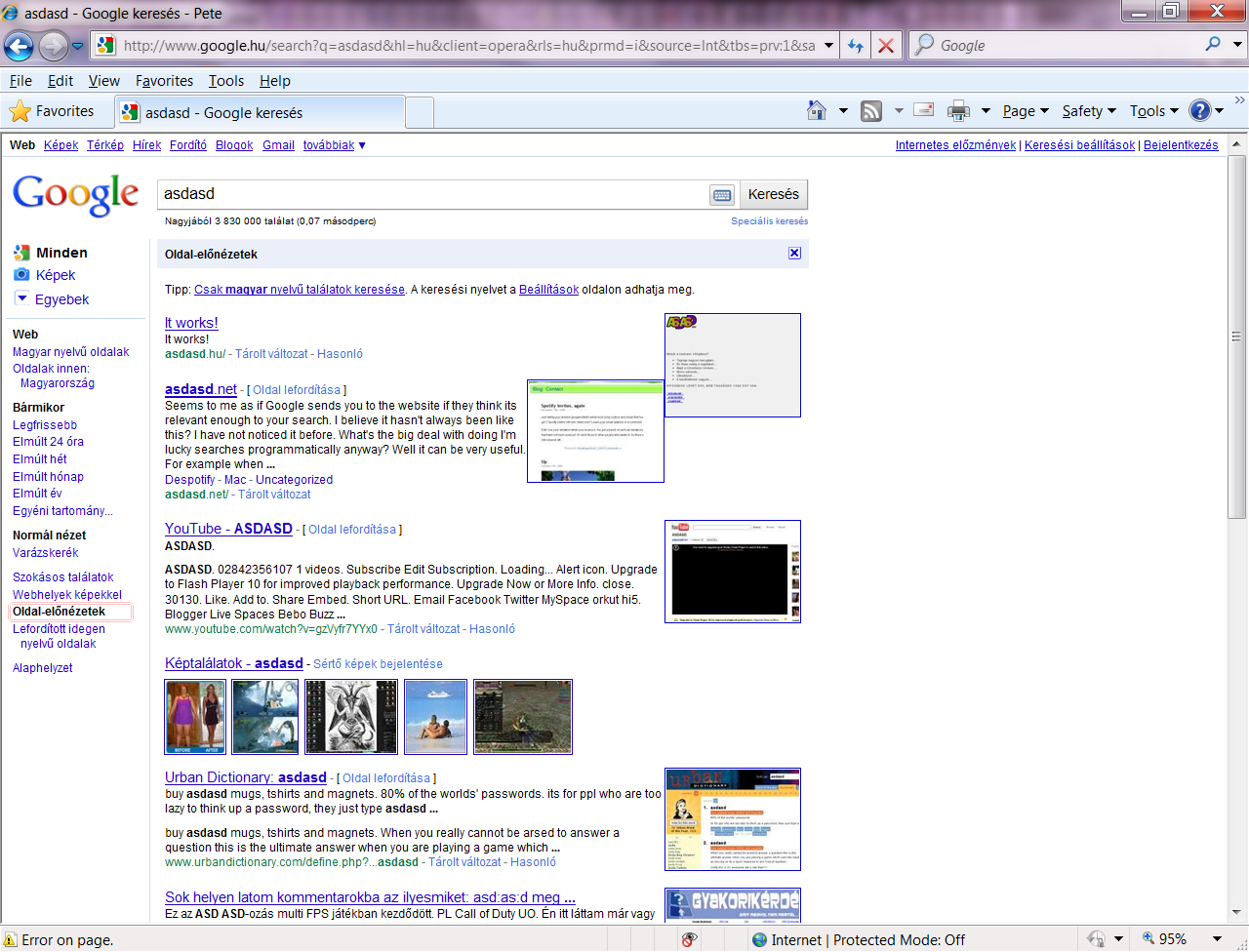
Task: Open the before/after dress image result
Action: [x=195, y=717]
